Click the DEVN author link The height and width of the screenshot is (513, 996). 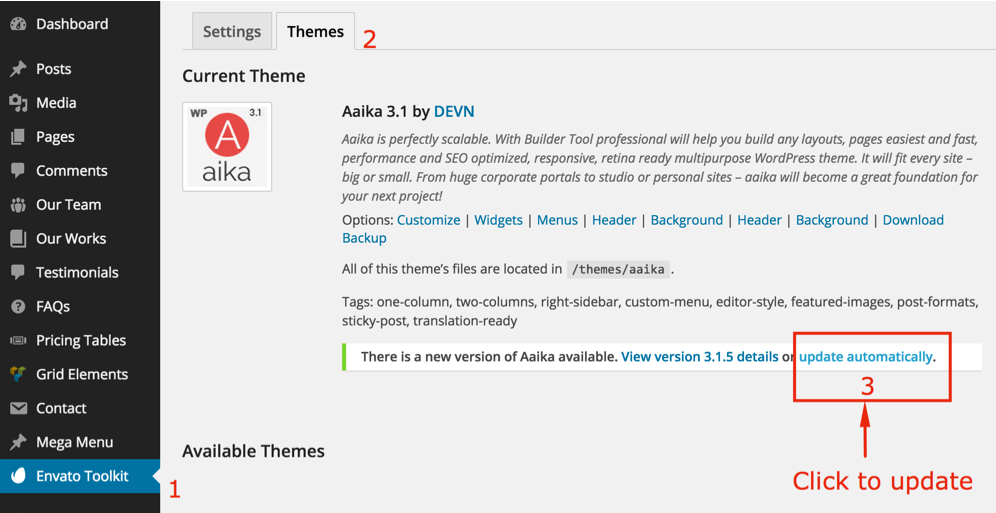(454, 112)
